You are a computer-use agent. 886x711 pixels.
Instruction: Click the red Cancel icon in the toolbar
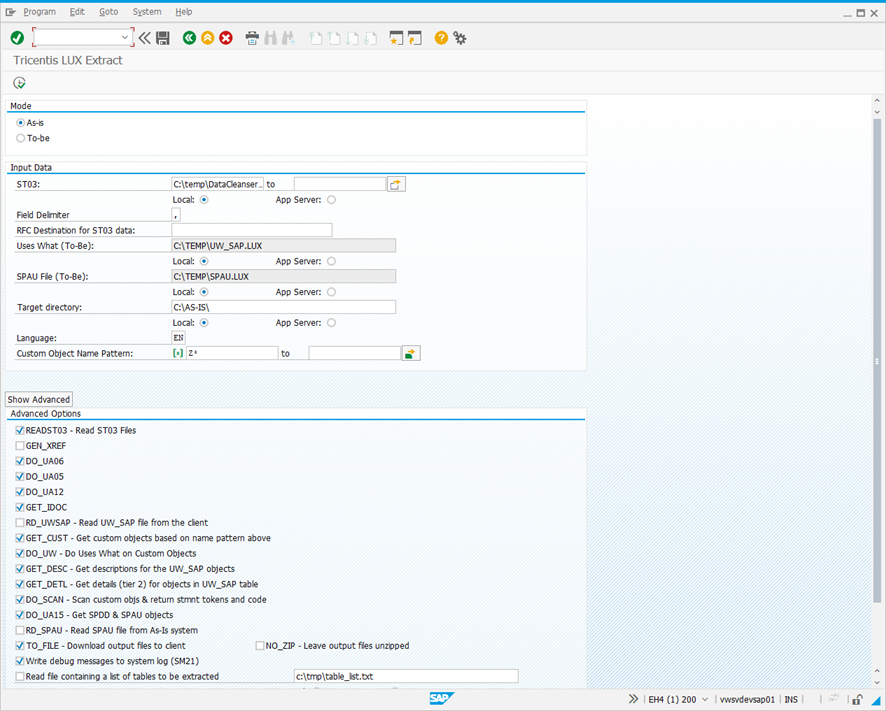click(225, 38)
